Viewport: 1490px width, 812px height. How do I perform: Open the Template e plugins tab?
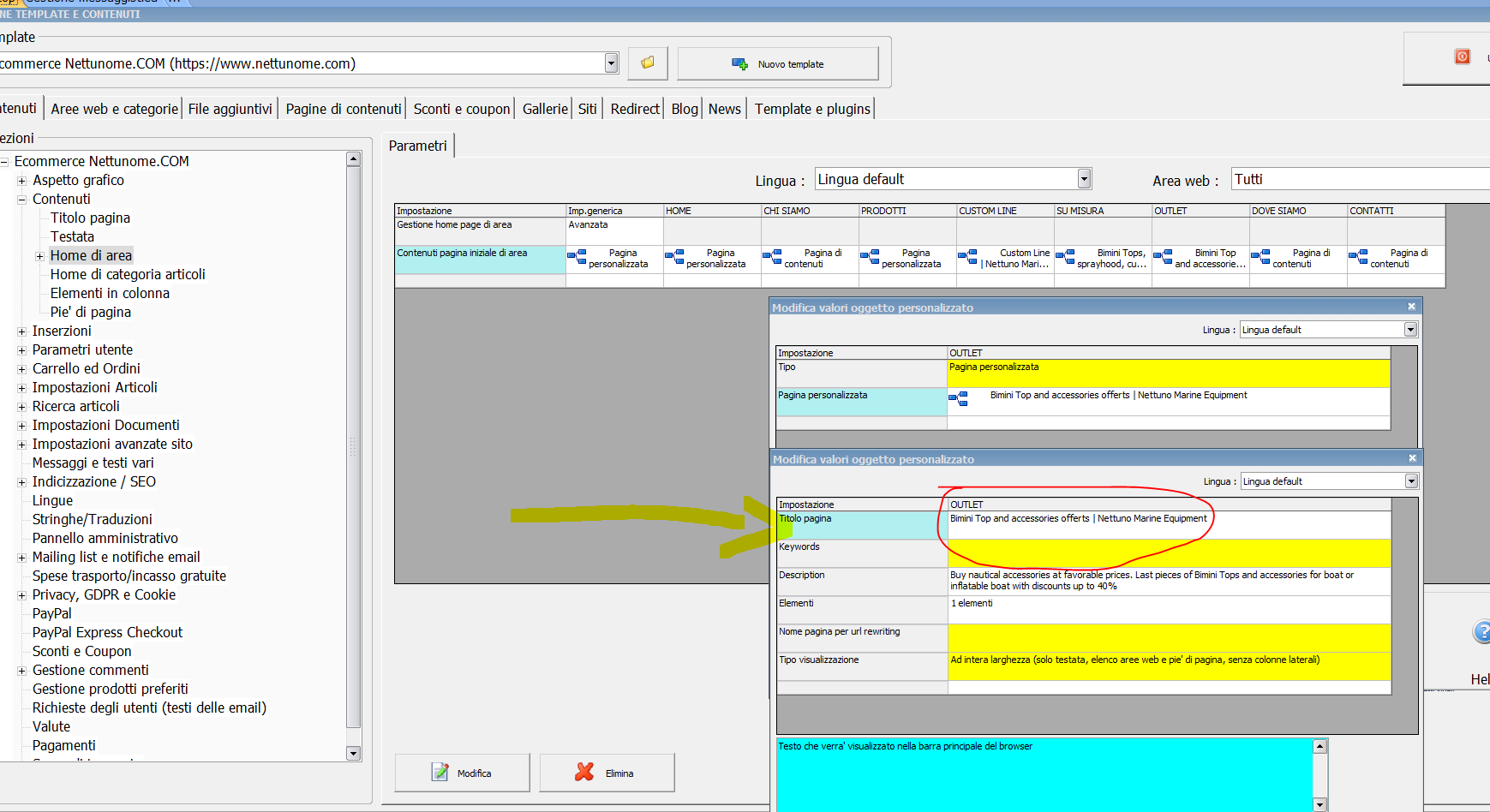[812, 109]
